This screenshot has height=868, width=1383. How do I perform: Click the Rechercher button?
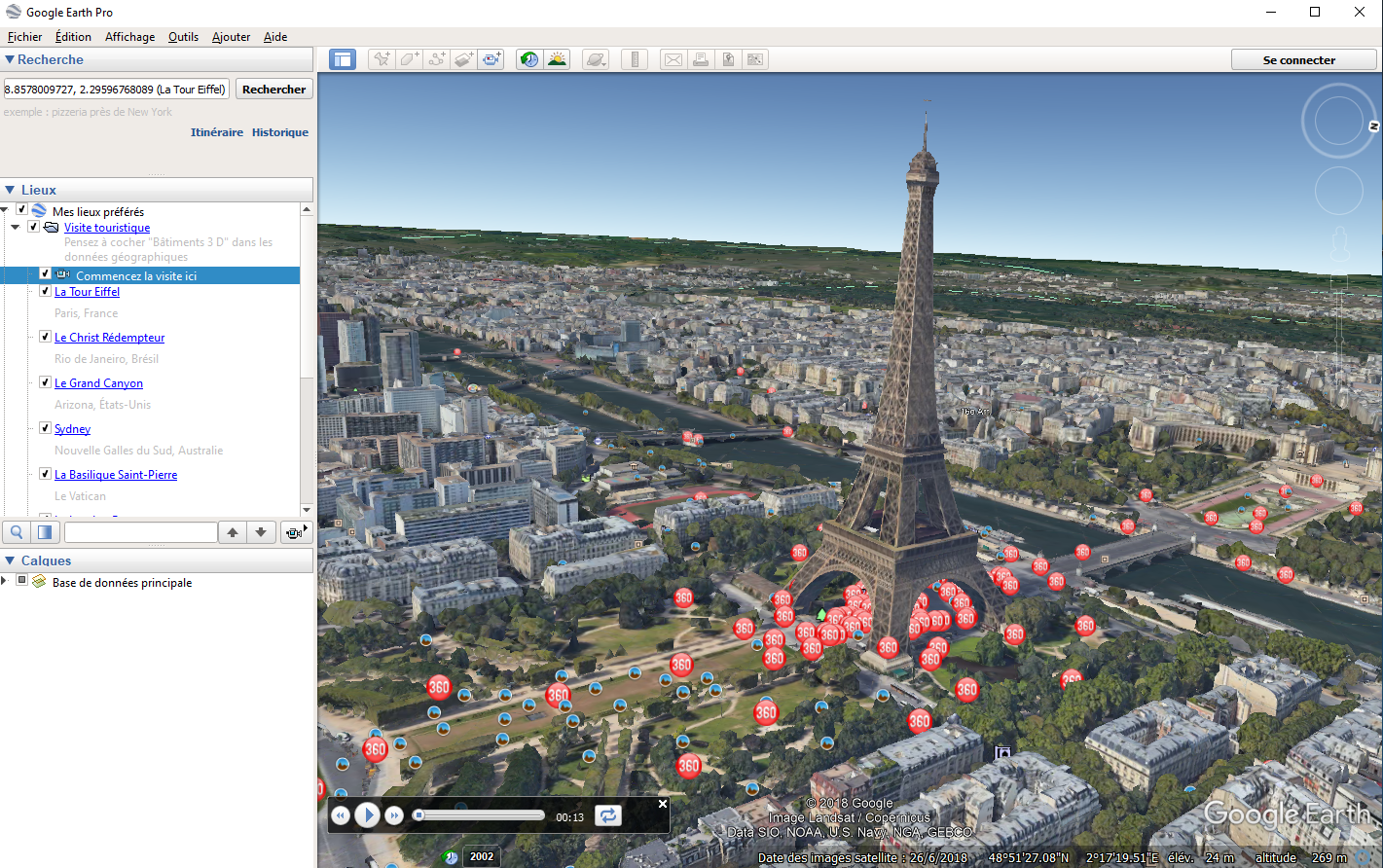point(273,90)
